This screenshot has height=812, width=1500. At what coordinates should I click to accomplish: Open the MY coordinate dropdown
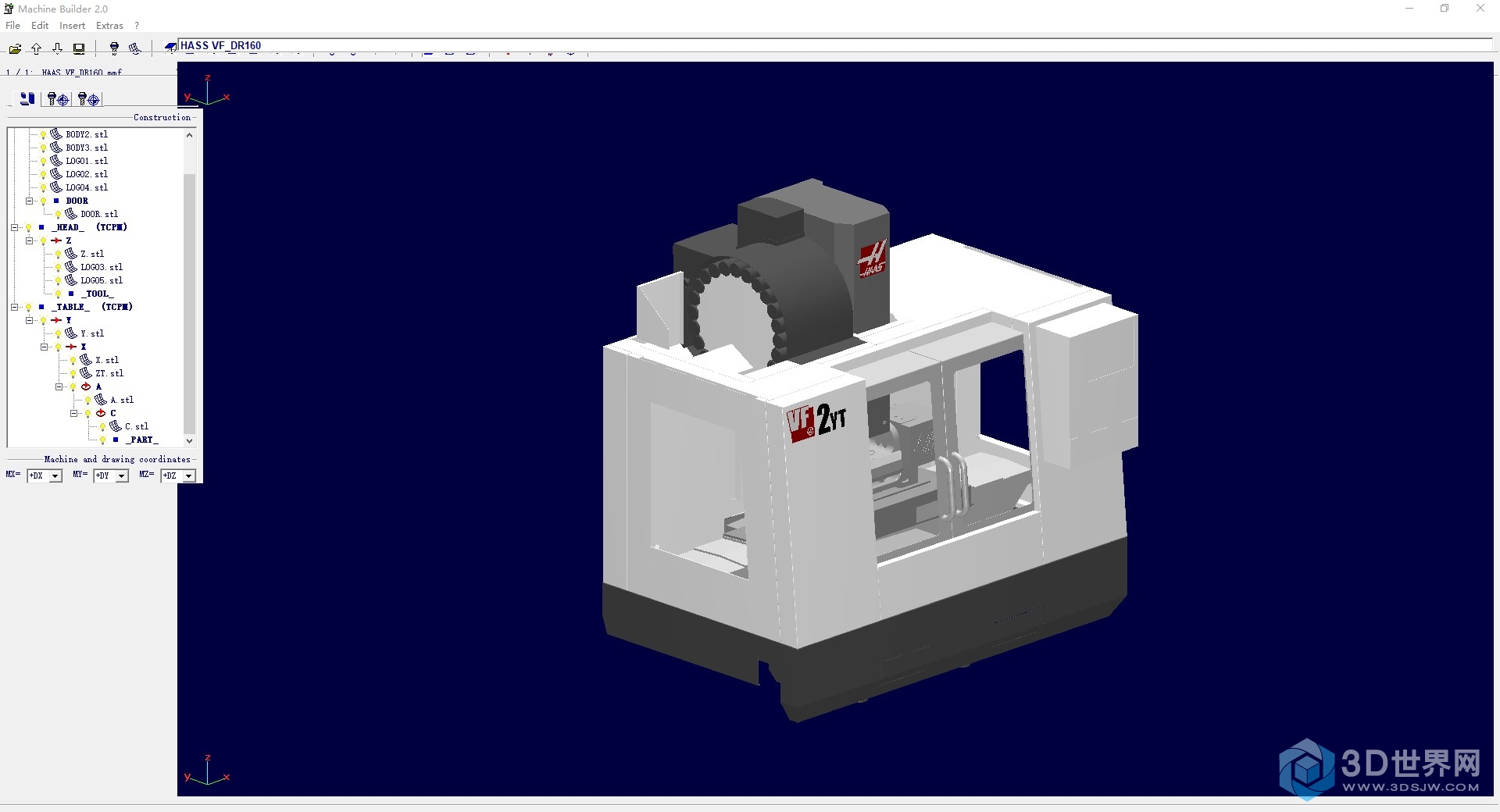(x=122, y=475)
